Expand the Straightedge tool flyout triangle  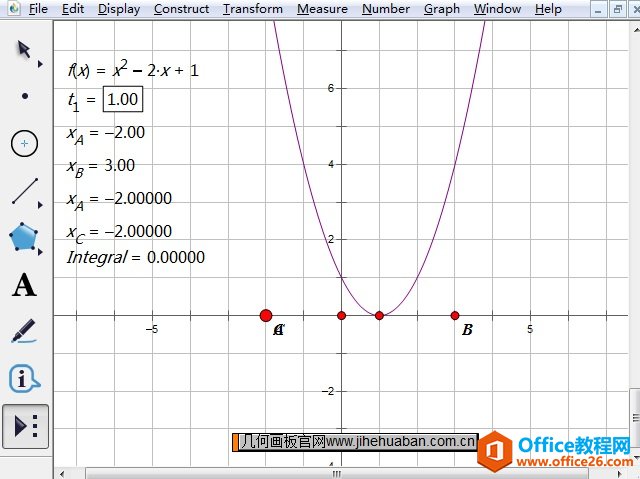point(40,205)
